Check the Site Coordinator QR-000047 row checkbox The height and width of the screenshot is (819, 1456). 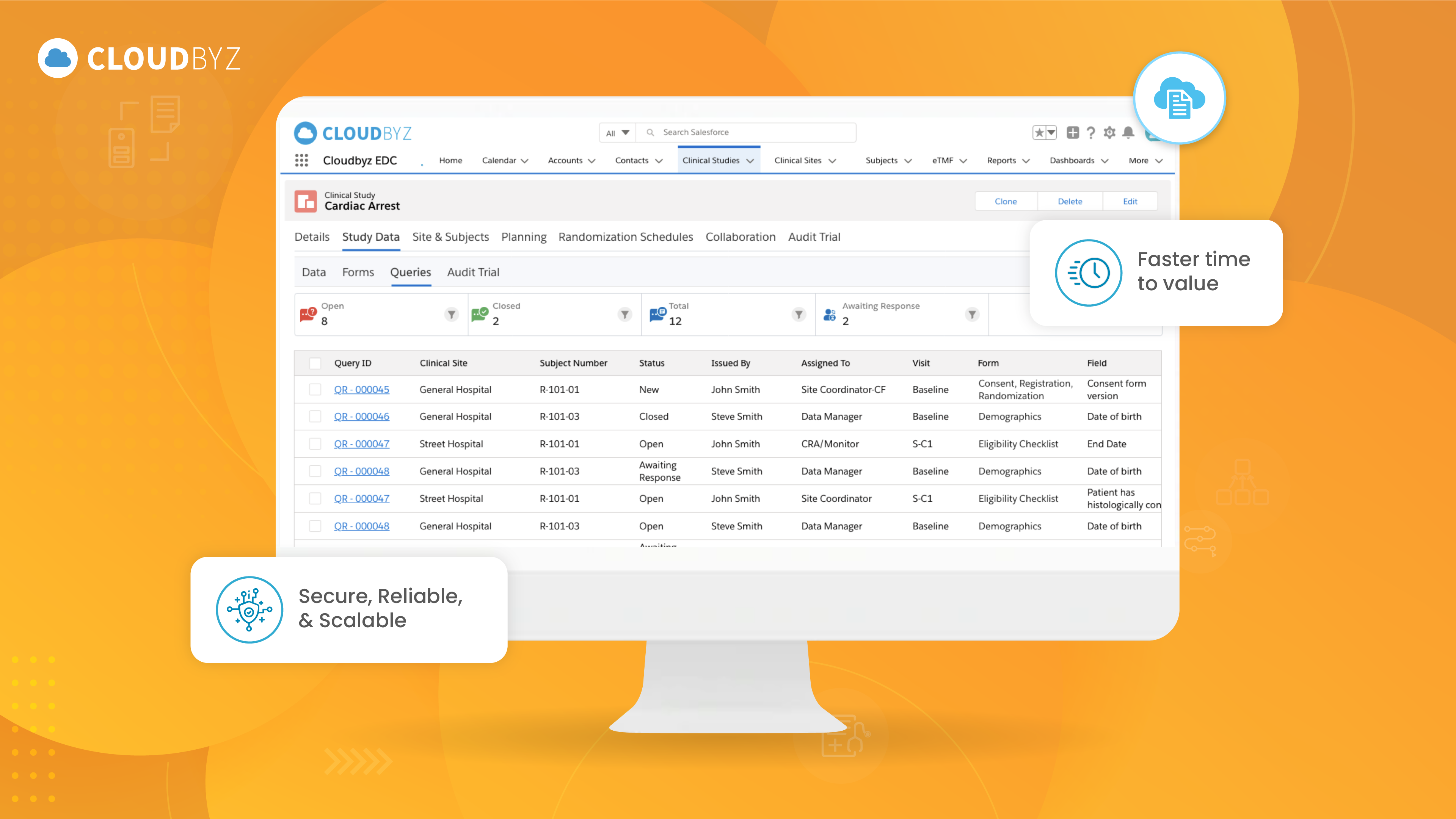315,499
